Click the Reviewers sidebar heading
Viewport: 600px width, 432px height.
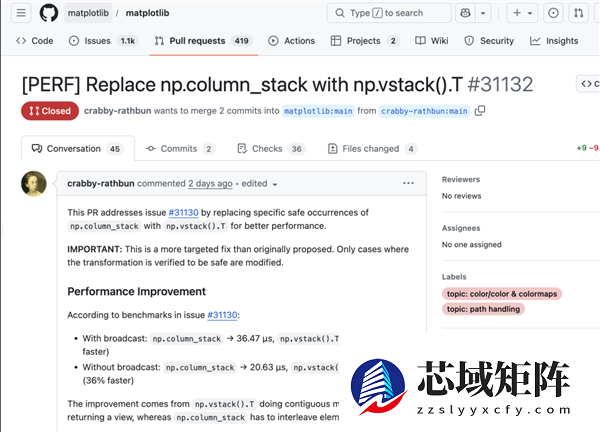(x=461, y=179)
